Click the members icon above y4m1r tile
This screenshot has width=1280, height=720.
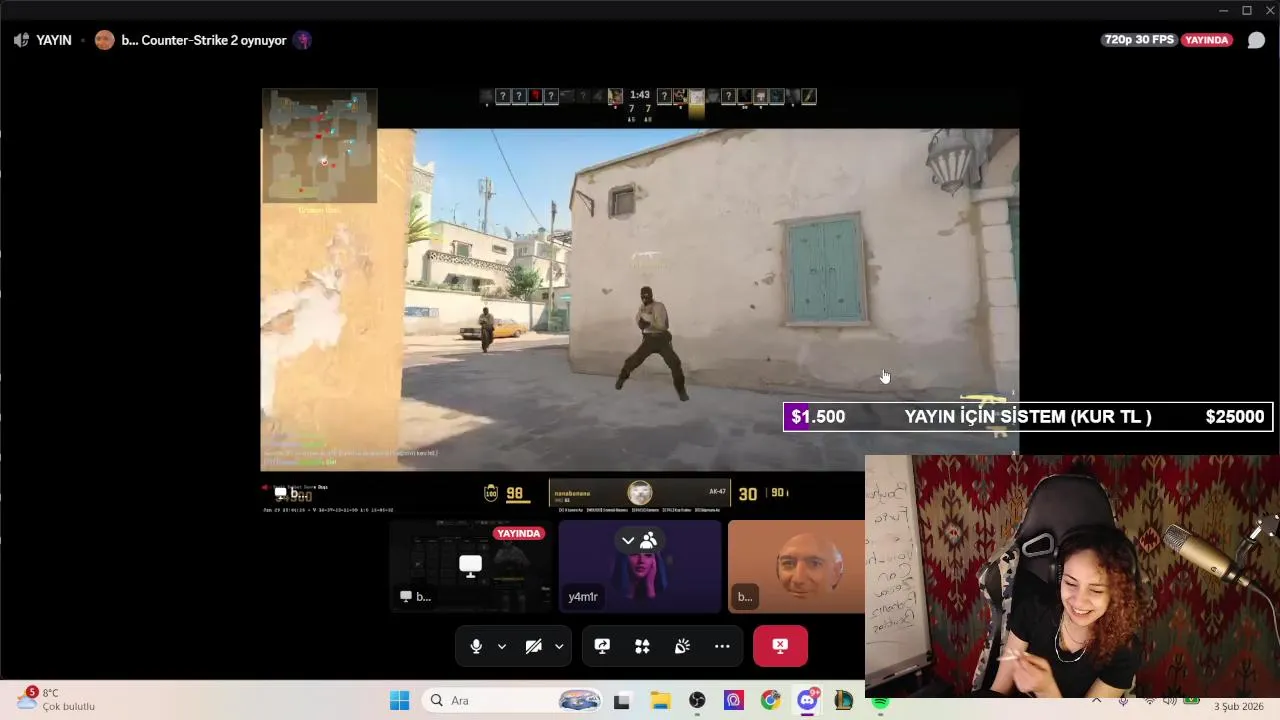pyautogui.click(x=648, y=540)
